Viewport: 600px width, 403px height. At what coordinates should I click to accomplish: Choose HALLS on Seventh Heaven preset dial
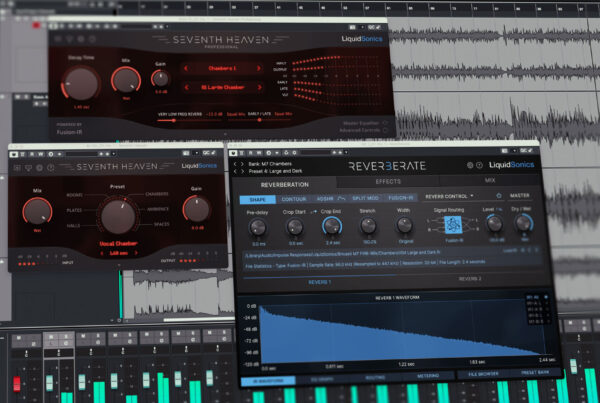[x=73, y=226]
